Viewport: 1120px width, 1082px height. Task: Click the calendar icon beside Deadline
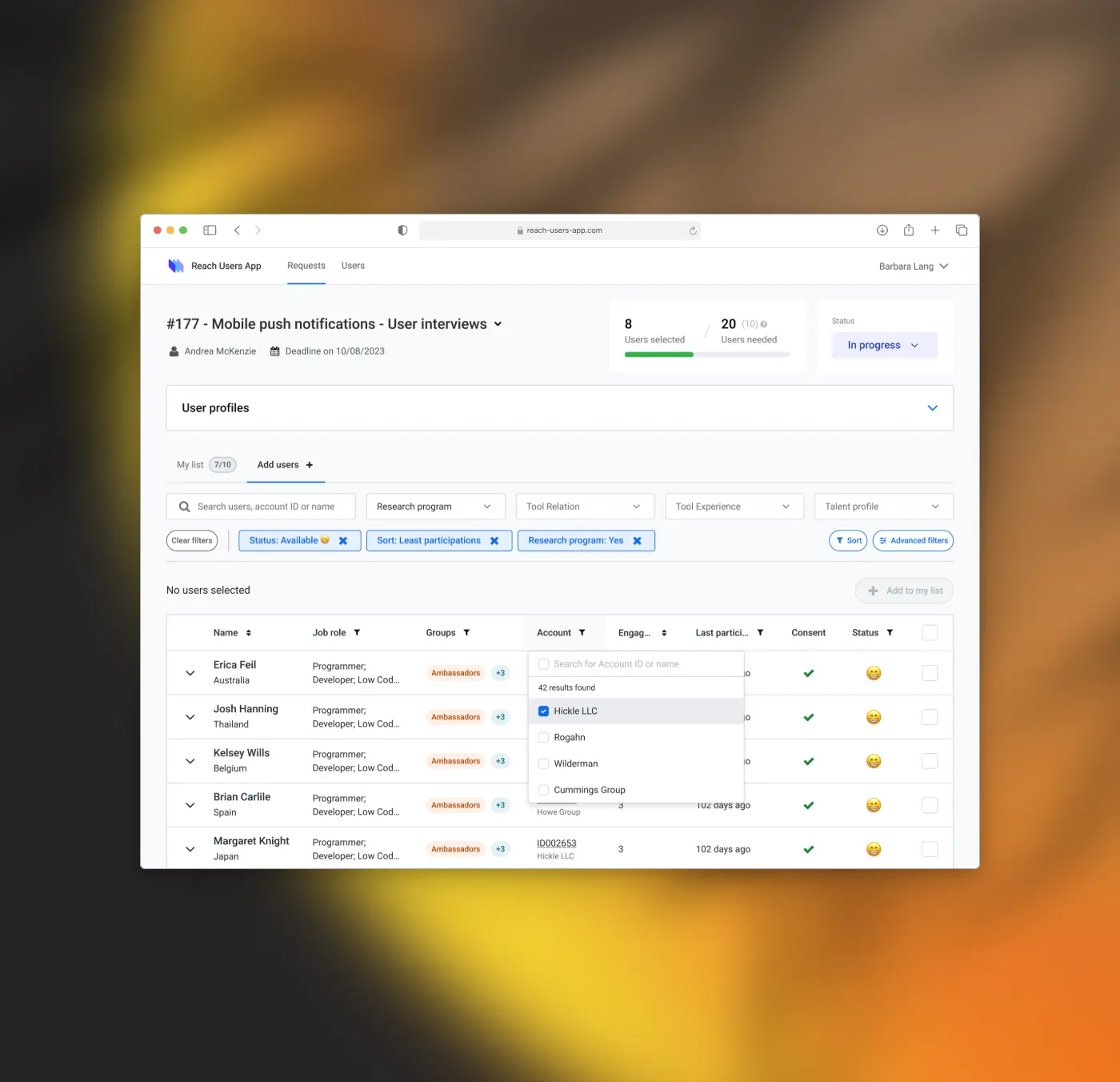coord(274,351)
